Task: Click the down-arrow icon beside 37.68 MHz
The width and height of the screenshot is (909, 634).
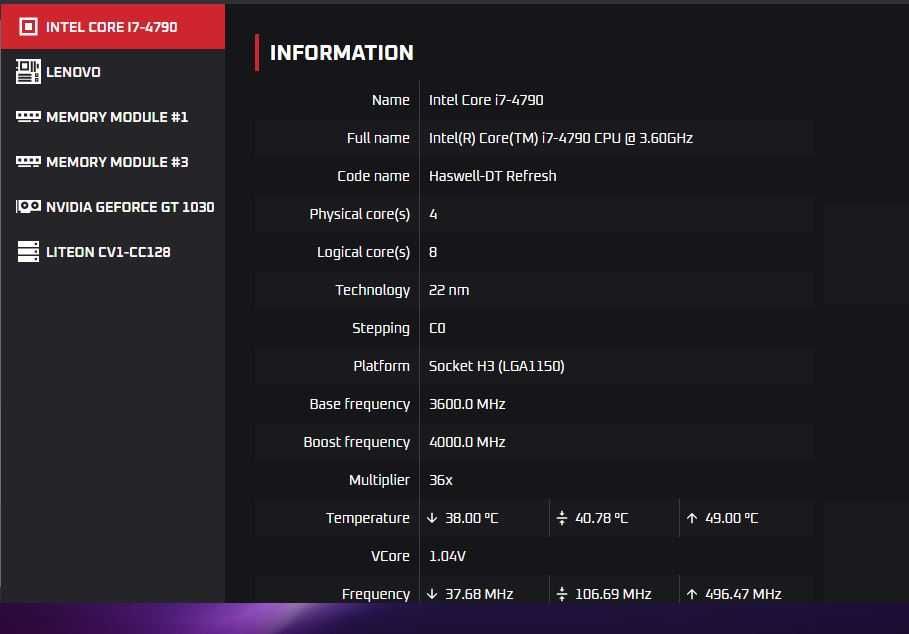Action: click(432, 594)
